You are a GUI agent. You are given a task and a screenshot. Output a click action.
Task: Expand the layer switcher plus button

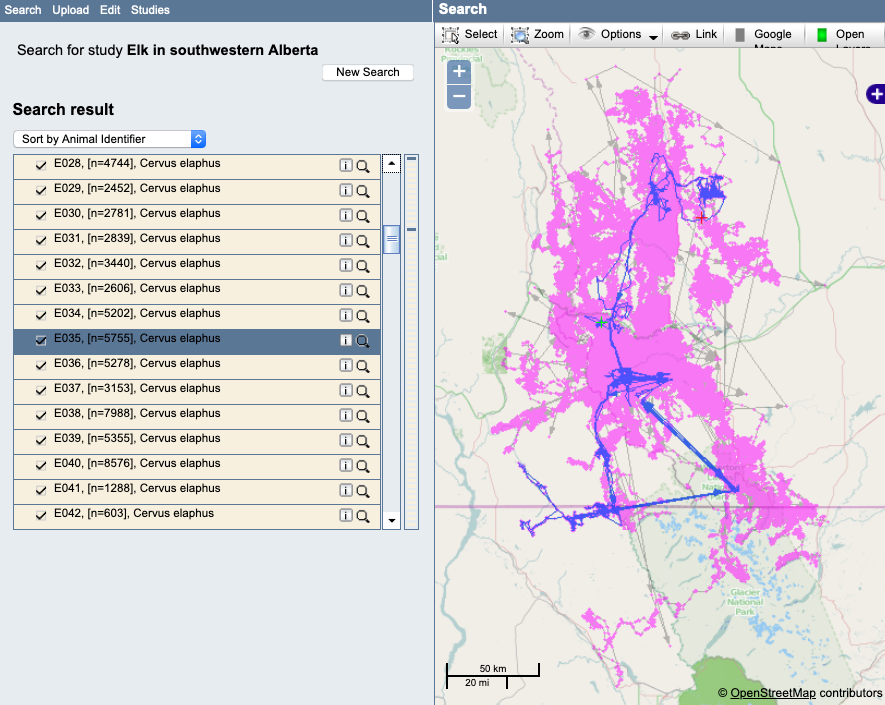pyautogui.click(x=876, y=94)
